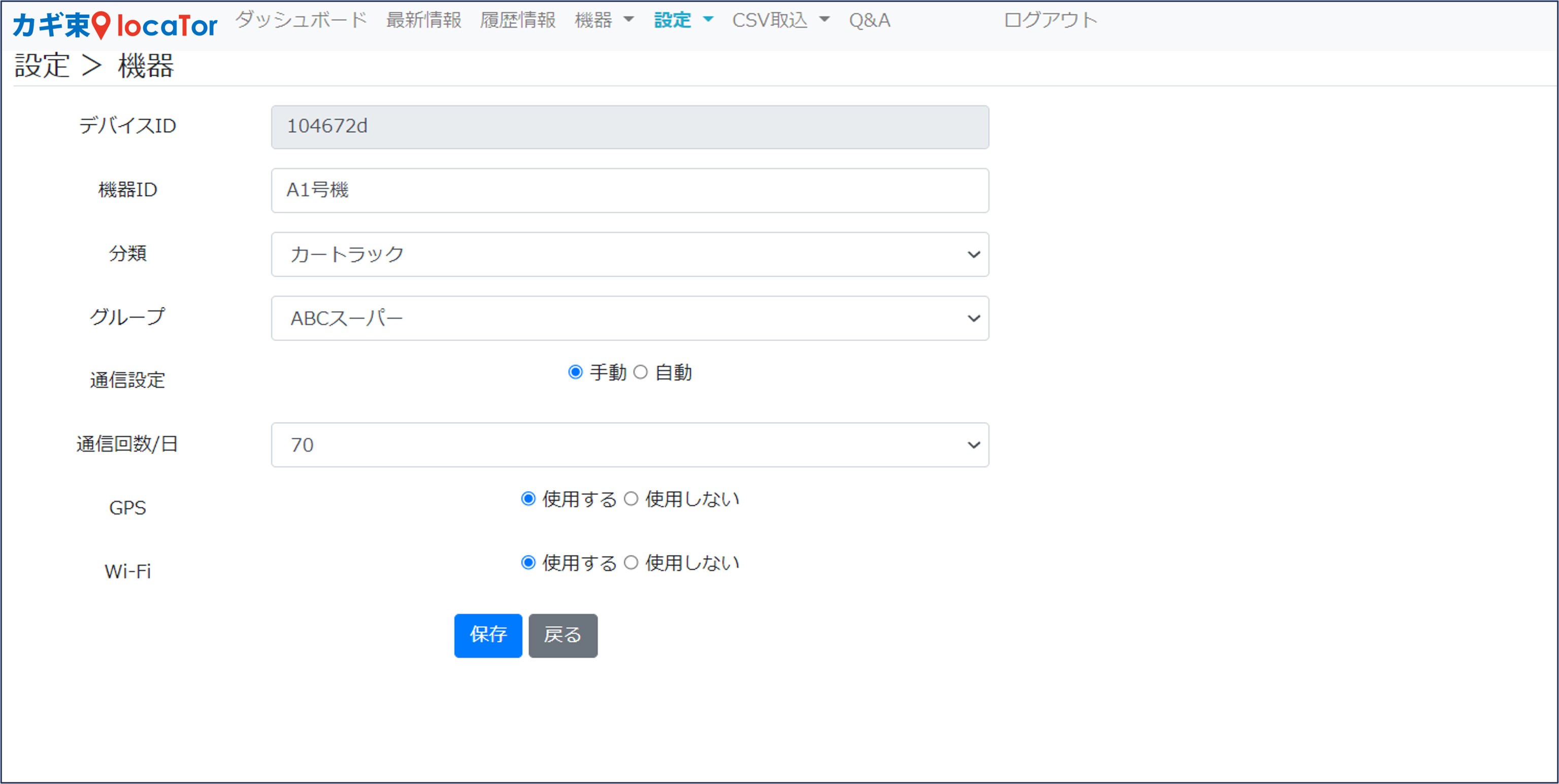Click the Wi-Fi label text

[127, 571]
